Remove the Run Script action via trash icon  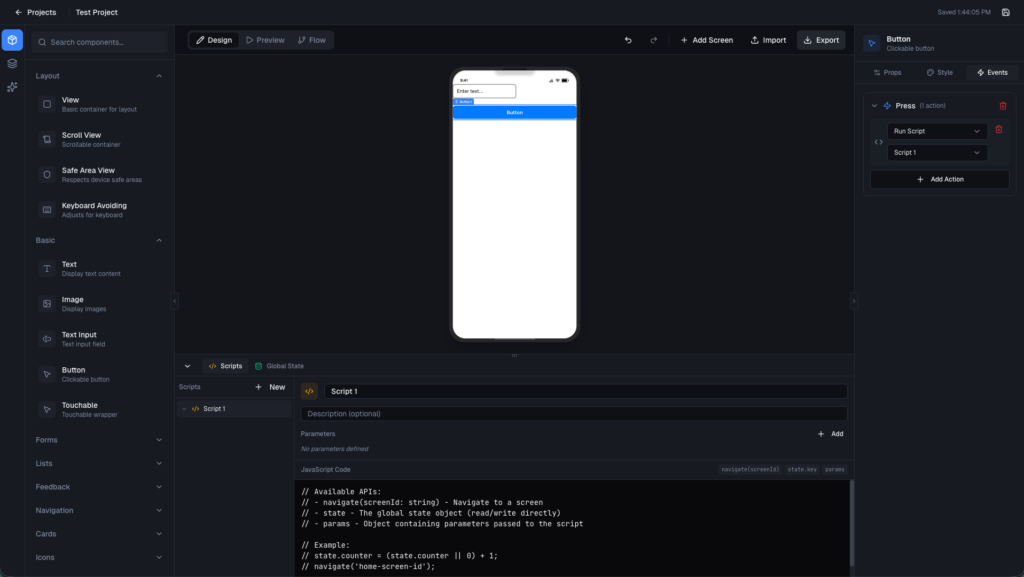998,130
